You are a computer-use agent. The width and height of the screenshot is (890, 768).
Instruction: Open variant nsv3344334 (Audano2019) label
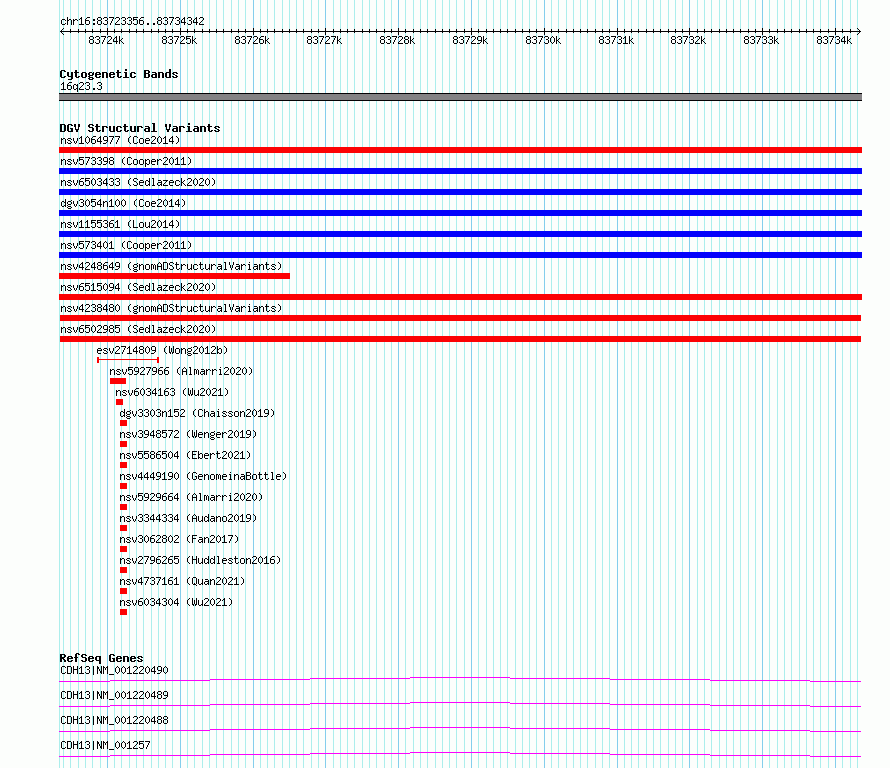[188, 518]
